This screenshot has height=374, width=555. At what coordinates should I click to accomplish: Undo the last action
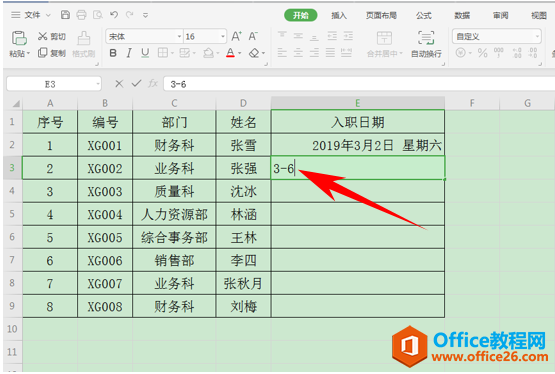pos(114,15)
